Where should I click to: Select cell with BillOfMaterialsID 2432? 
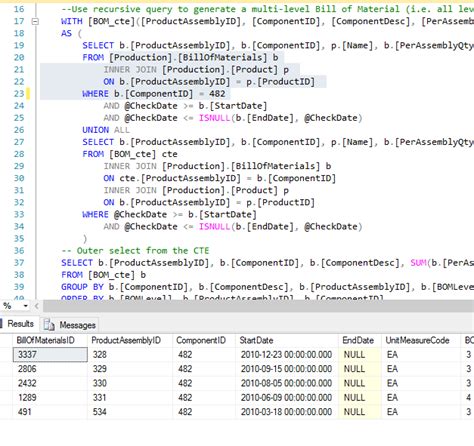[50, 383]
